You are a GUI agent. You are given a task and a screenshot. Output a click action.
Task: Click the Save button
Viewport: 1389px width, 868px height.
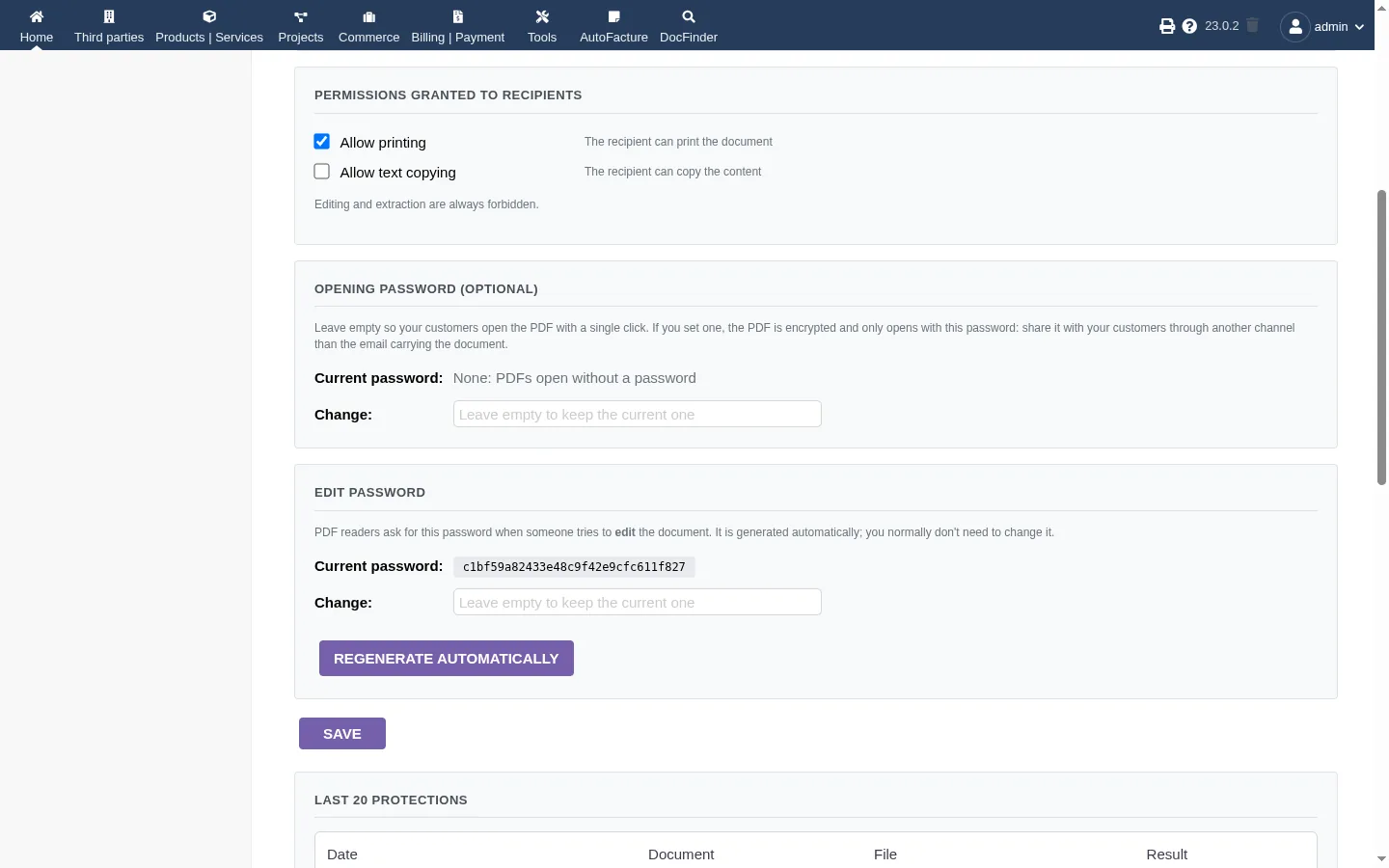[x=342, y=734]
